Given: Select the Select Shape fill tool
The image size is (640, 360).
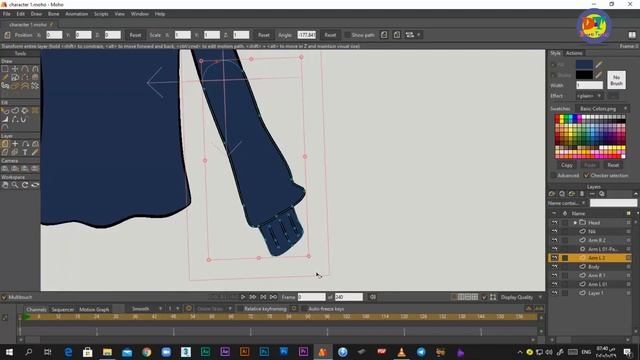Looking at the screenshot, I should [x=5, y=111].
